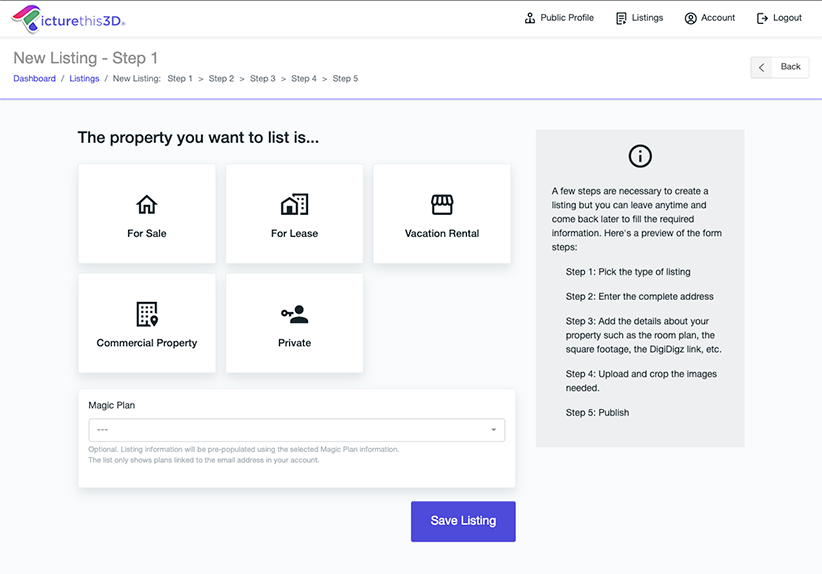The image size is (822, 574).
Task: Click the For Sale house icon
Action: [147, 205]
